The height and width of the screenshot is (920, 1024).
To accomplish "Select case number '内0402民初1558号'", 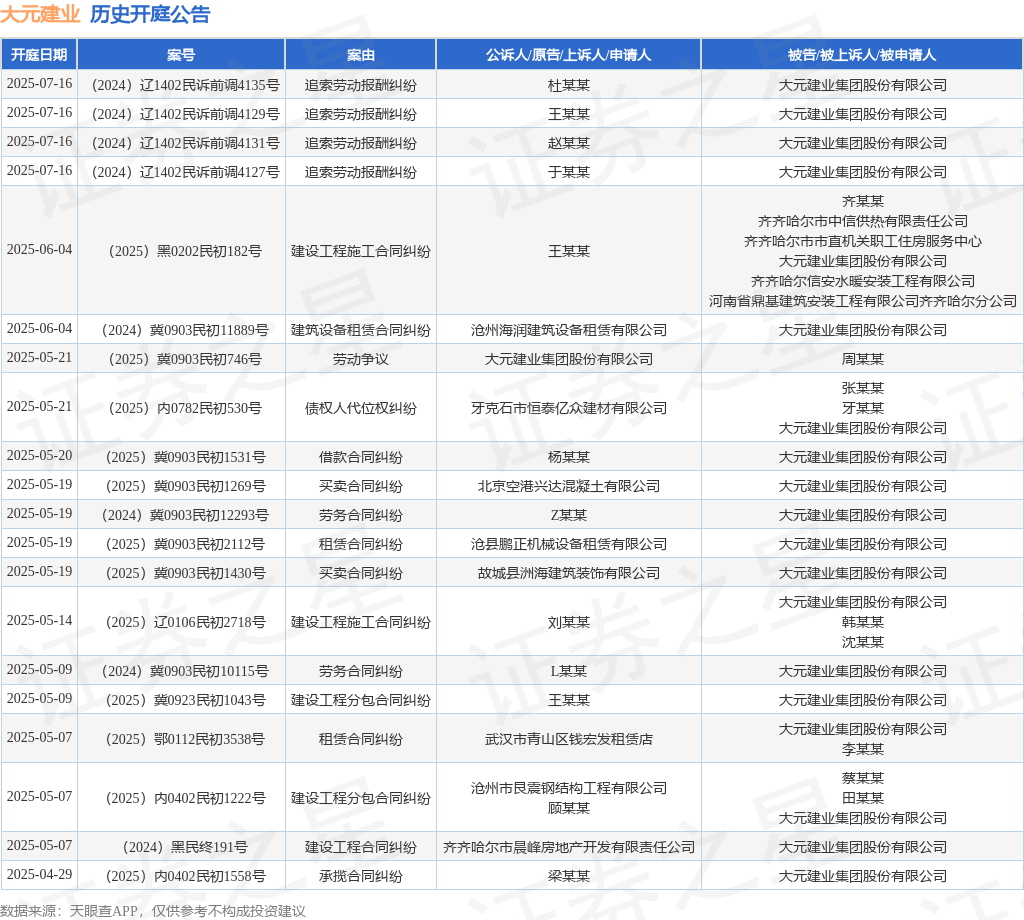I will point(209,876).
